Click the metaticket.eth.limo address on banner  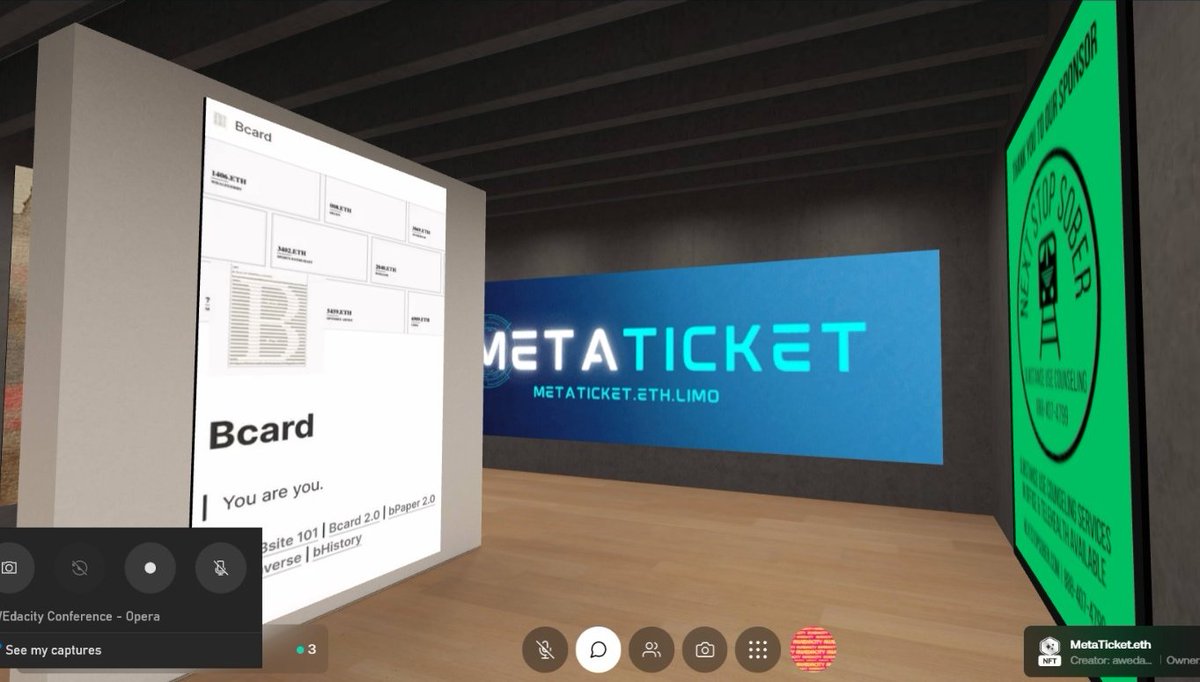626,394
